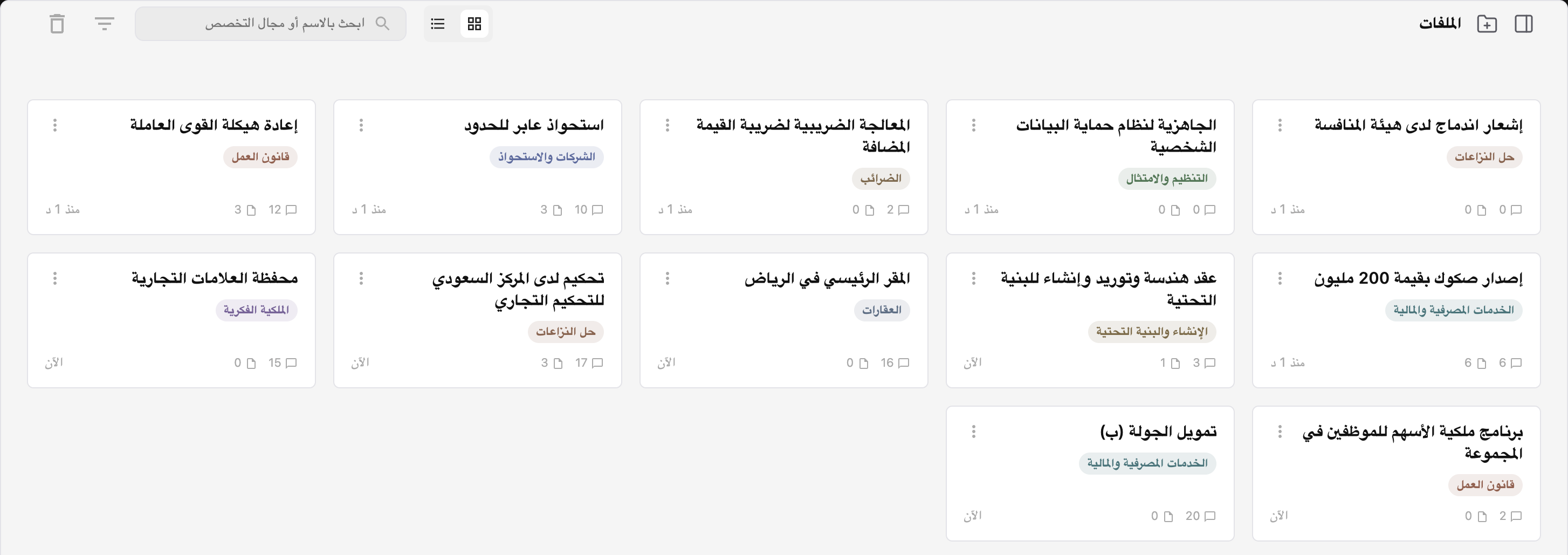
Task: Open more options for إعادة هيكلة القوى العاملة
Action: (x=56, y=125)
